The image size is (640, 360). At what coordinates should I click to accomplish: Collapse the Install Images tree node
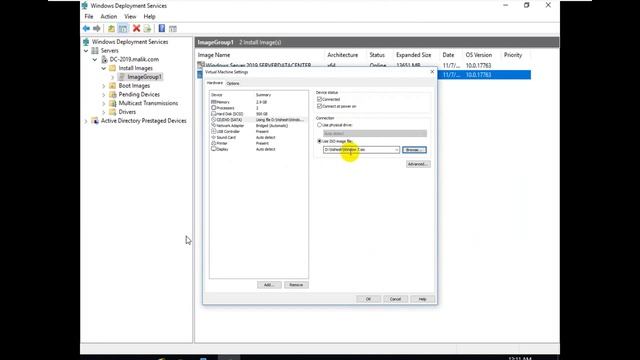pyautogui.click(x=104, y=68)
